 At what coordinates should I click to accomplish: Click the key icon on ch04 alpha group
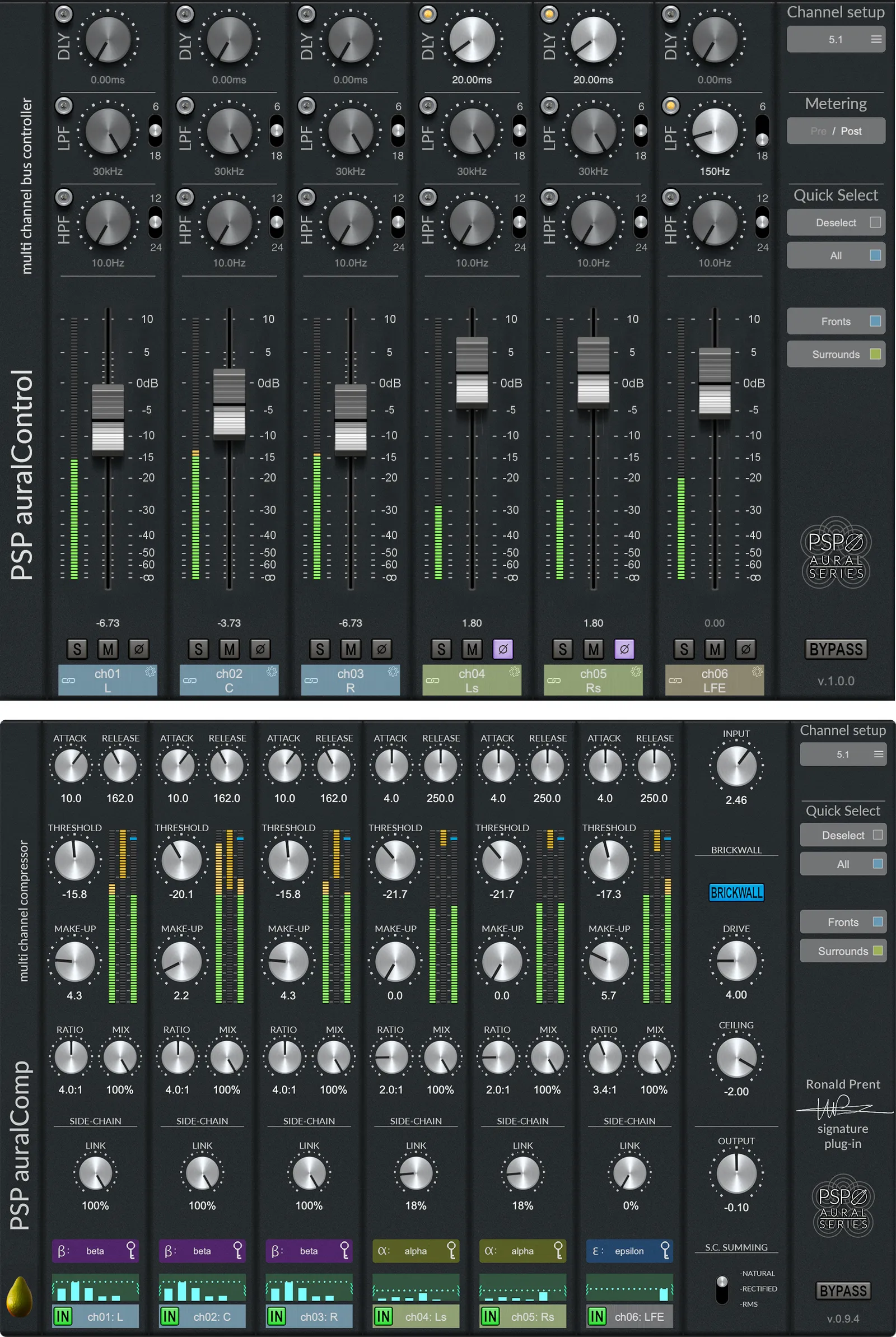coord(451,1251)
